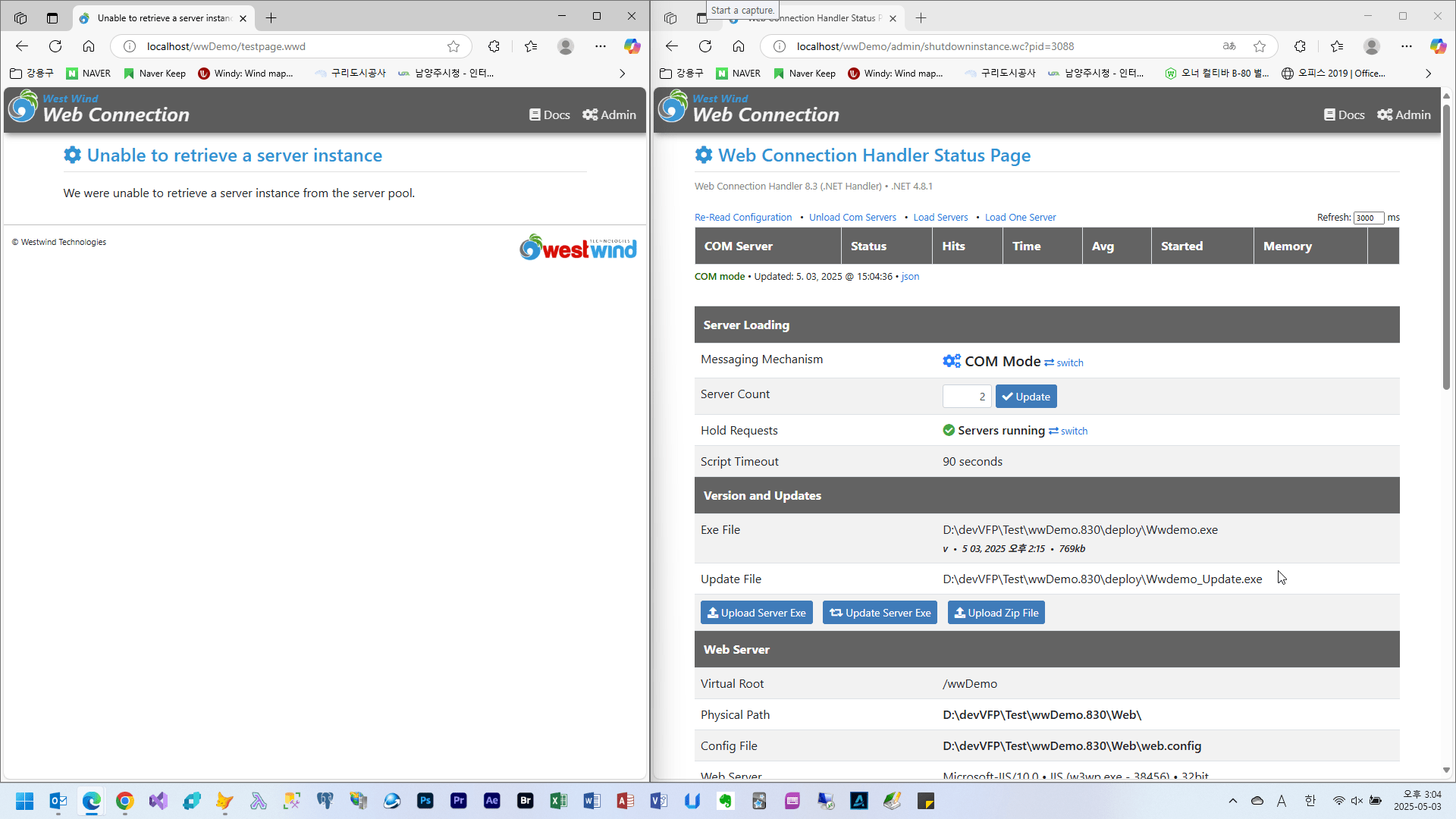The height and width of the screenshot is (819, 1456).
Task: Open the 강동구 bookmark folder in the right browser
Action: coord(682,74)
